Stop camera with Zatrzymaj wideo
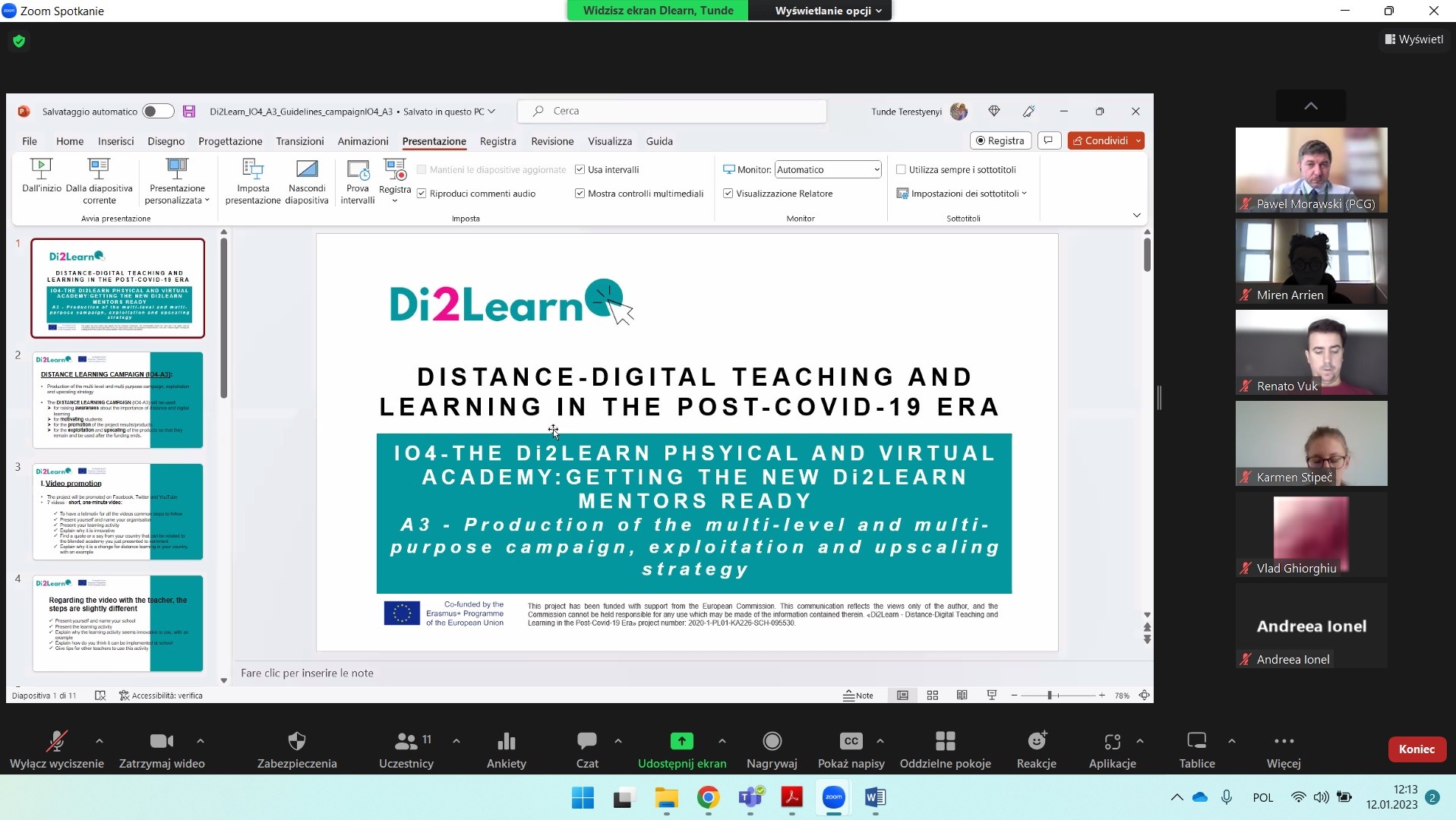 (x=162, y=749)
